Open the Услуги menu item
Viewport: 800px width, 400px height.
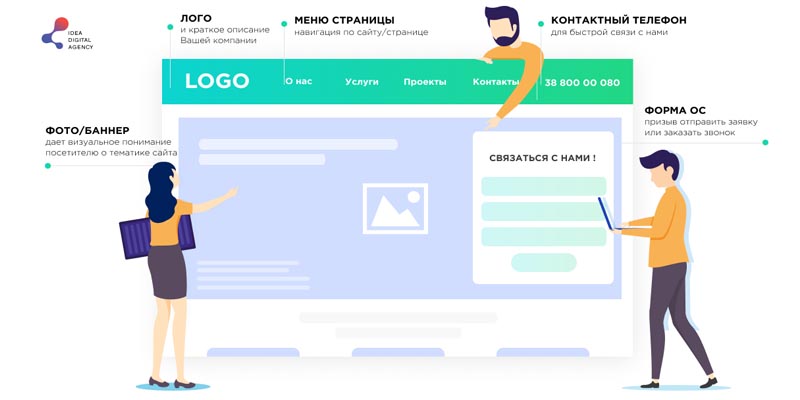(362, 82)
